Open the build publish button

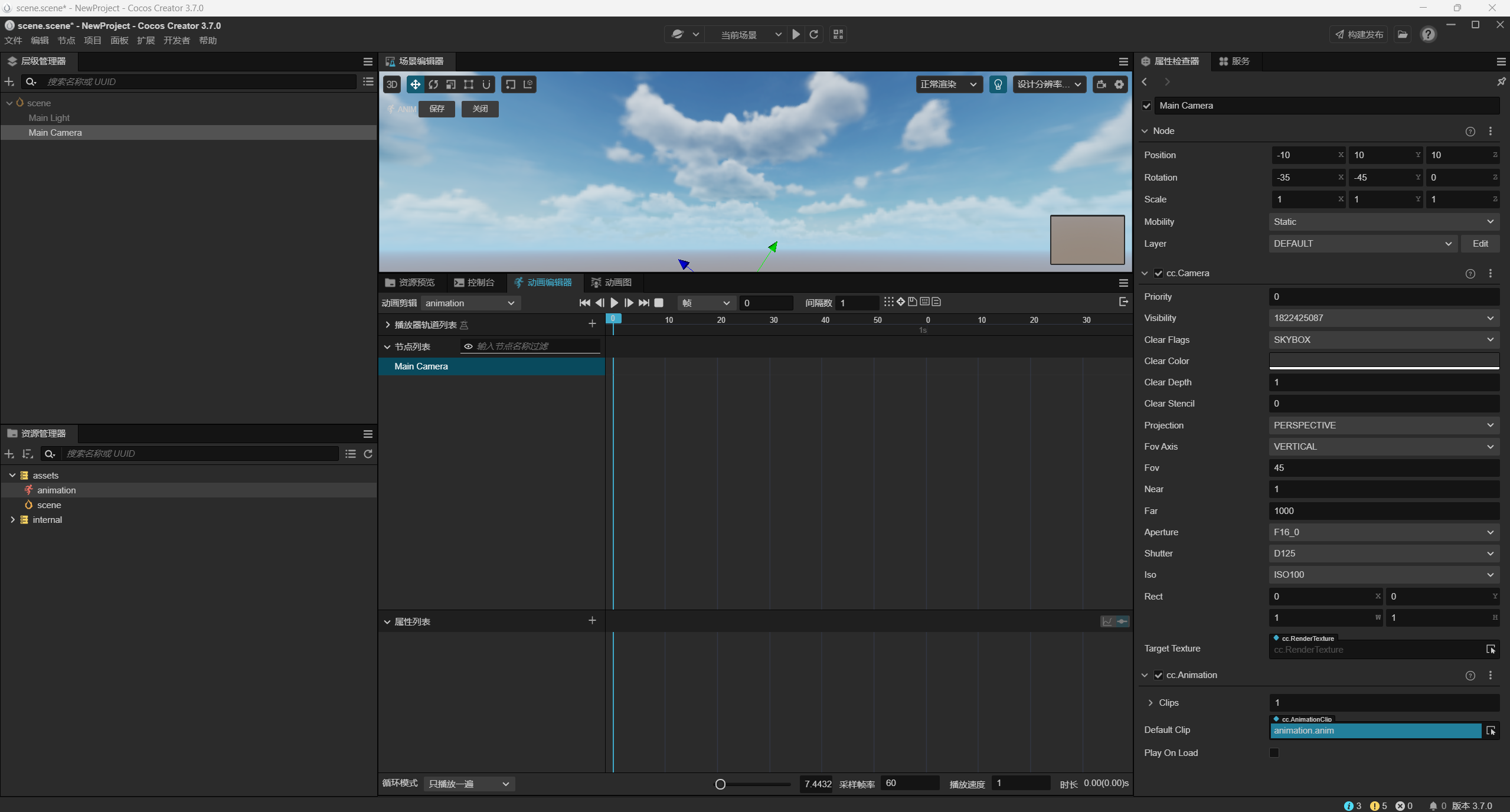tap(1359, 34)
